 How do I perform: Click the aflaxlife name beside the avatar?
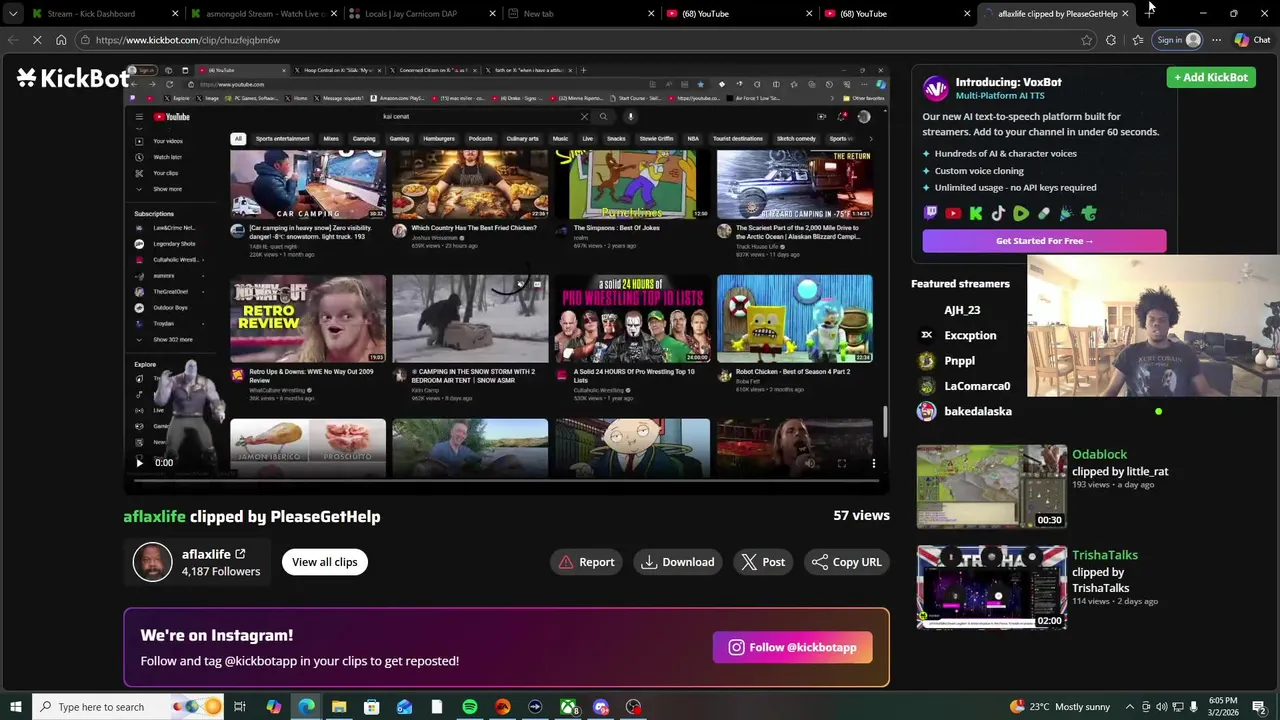click(x=206, y=554)
